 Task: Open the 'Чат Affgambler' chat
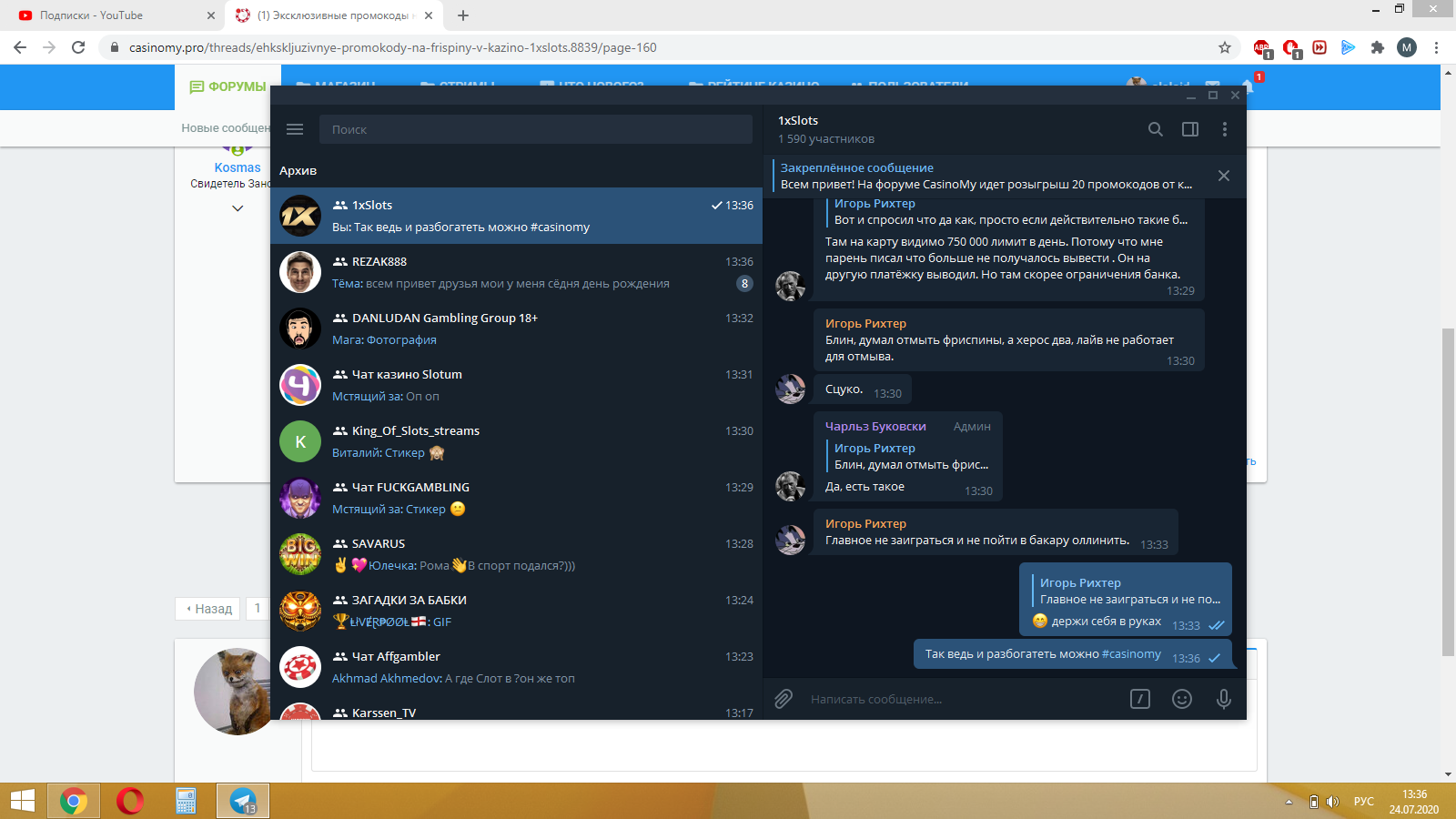[x=516, y=667]
